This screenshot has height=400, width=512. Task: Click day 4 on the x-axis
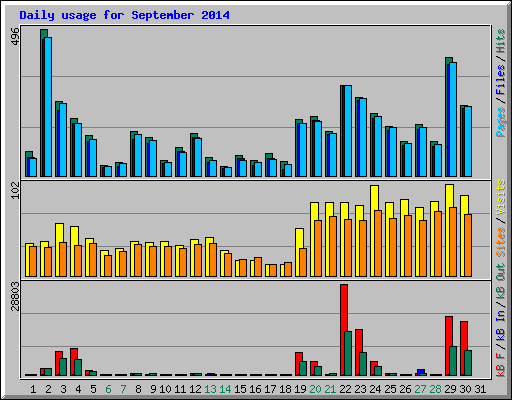pyautogui.click(x=78, y=389)
